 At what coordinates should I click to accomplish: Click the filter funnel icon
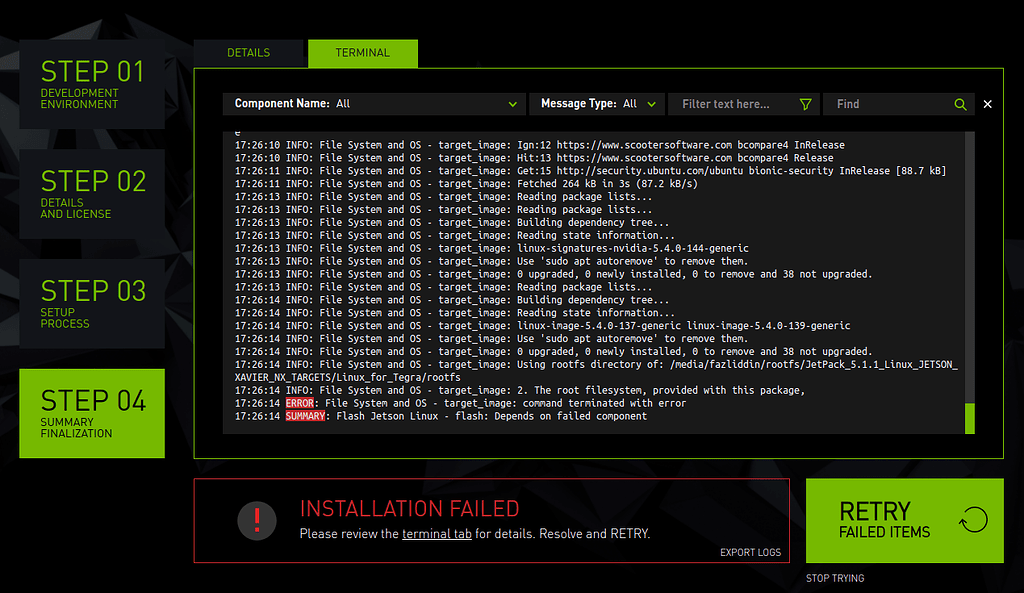coord(807,104)
